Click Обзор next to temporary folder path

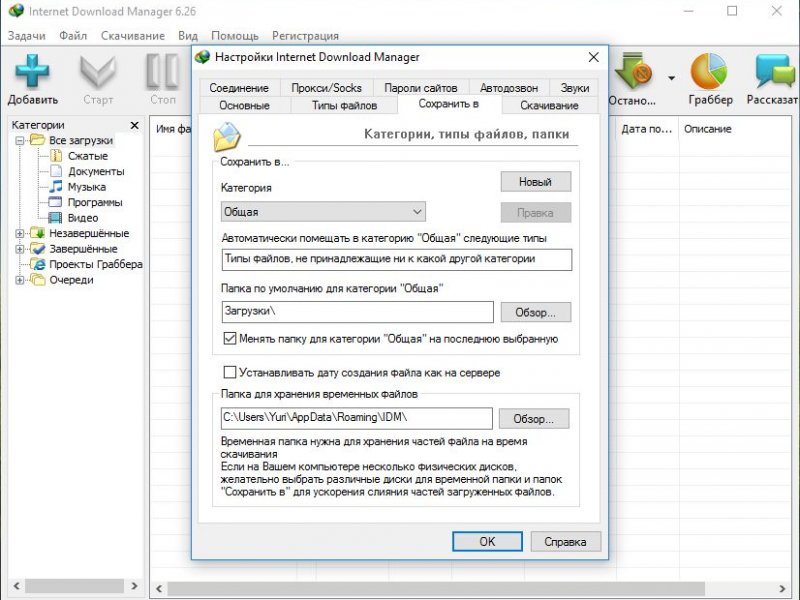(534, 418)
